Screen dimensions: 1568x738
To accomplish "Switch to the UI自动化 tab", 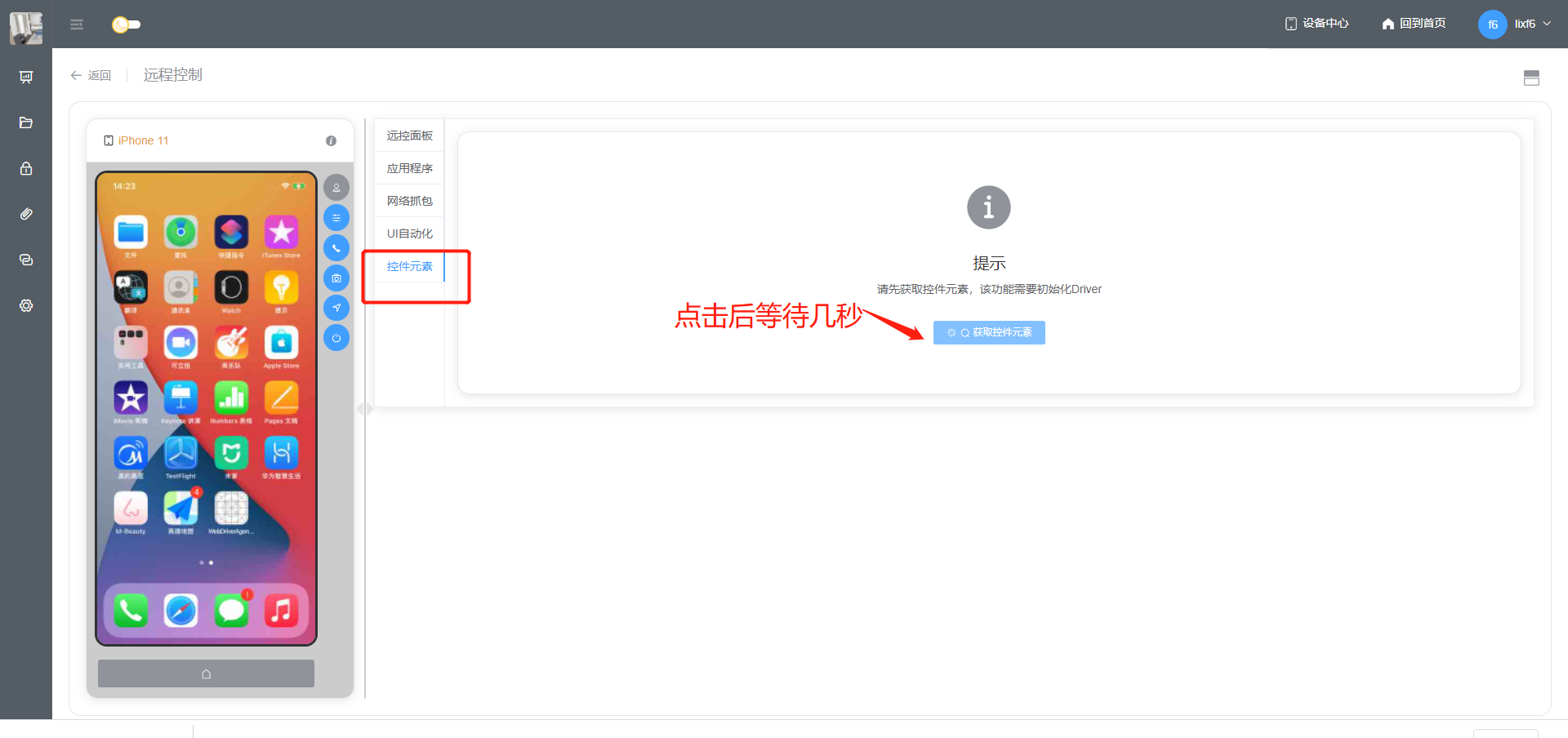I will pos(409,233).
